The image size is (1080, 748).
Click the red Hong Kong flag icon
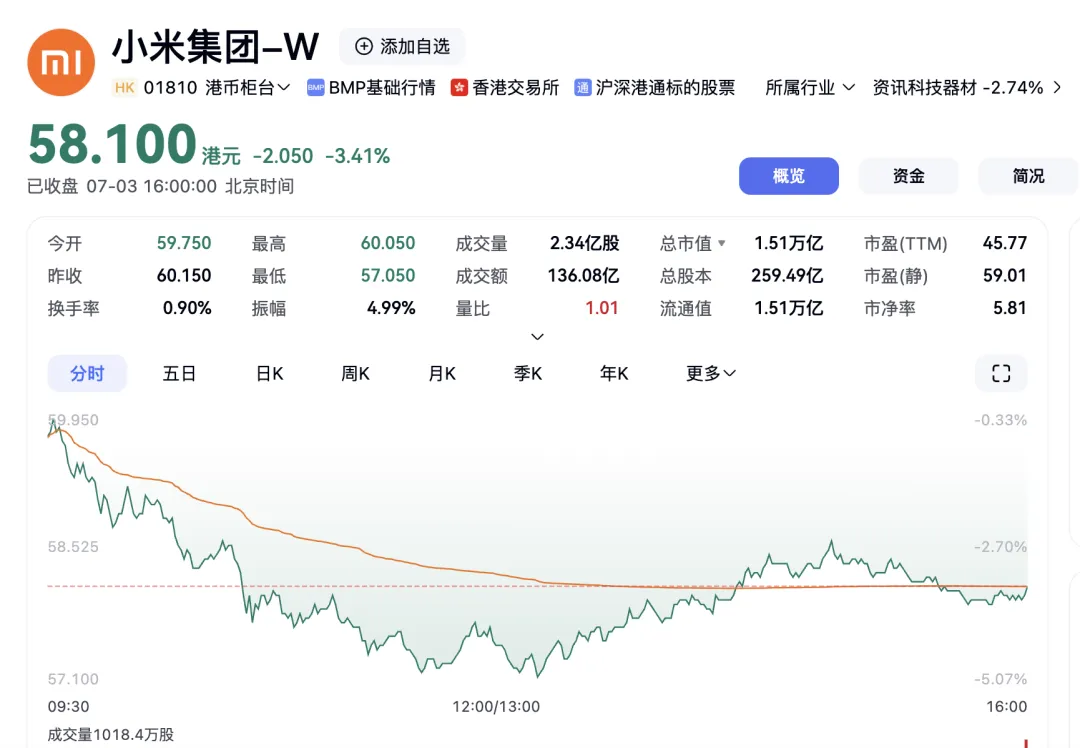[459, 87]
